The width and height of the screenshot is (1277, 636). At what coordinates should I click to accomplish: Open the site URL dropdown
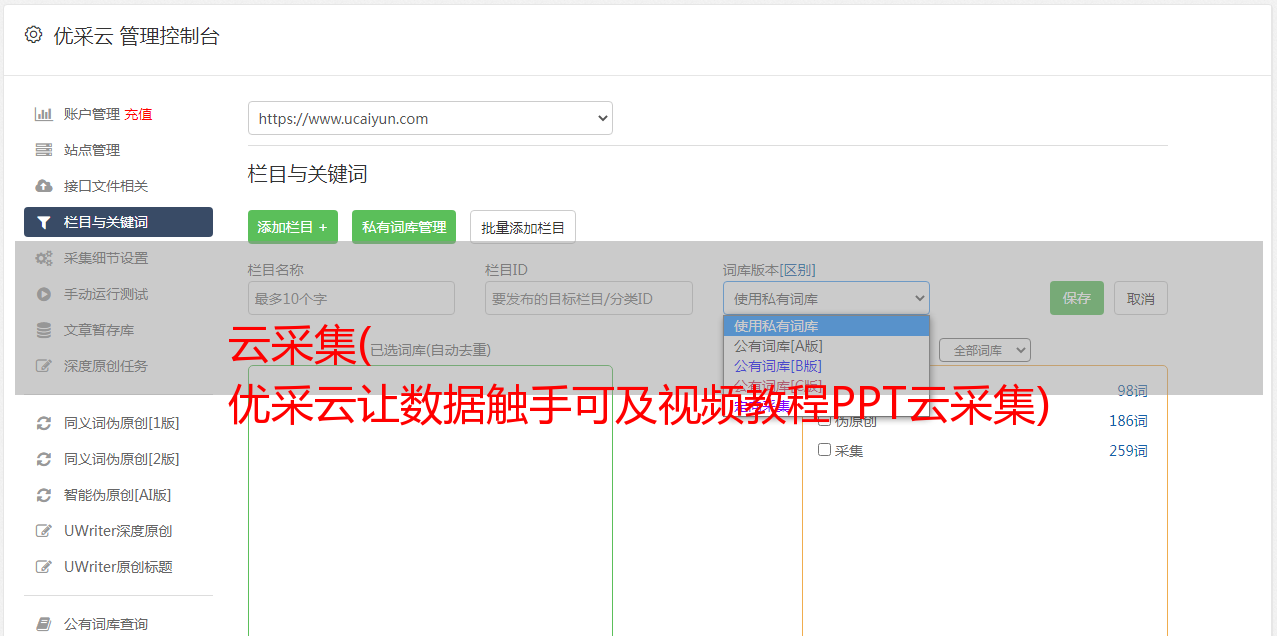click(430, 118)
